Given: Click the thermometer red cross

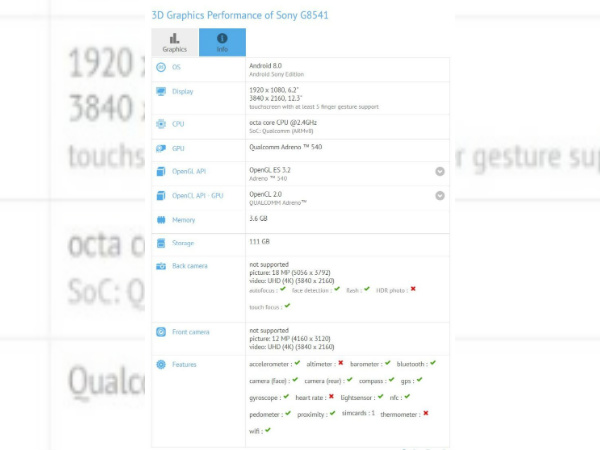Looking at the screenshot, I should coord(426,413).
